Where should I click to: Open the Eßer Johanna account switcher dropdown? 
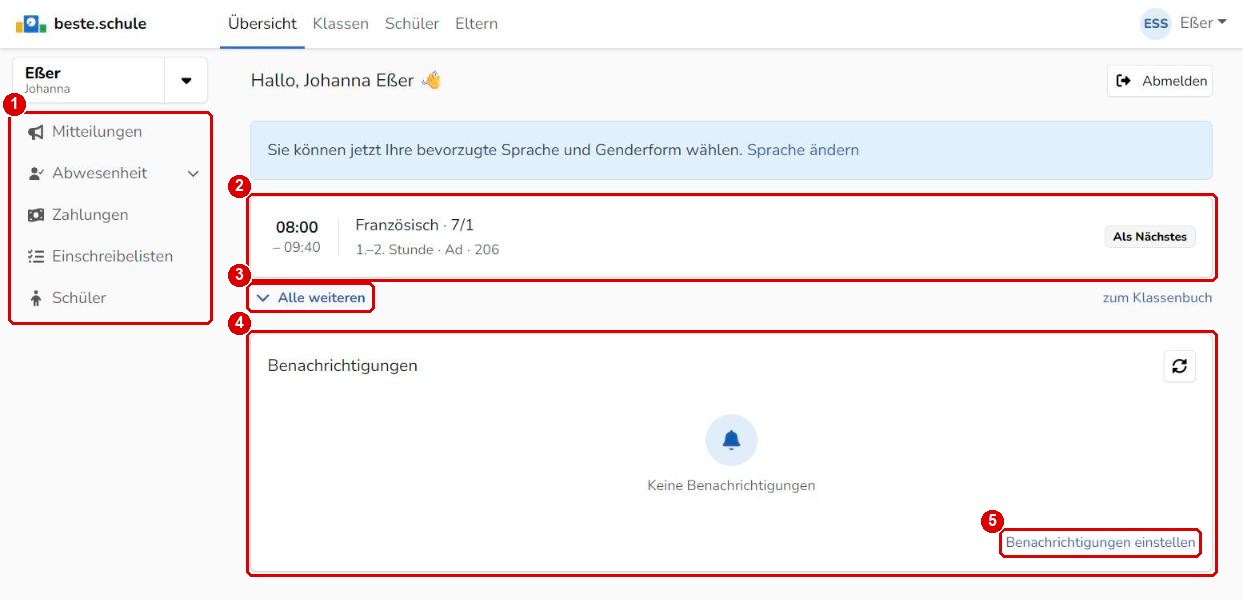(x=186, y=81)
